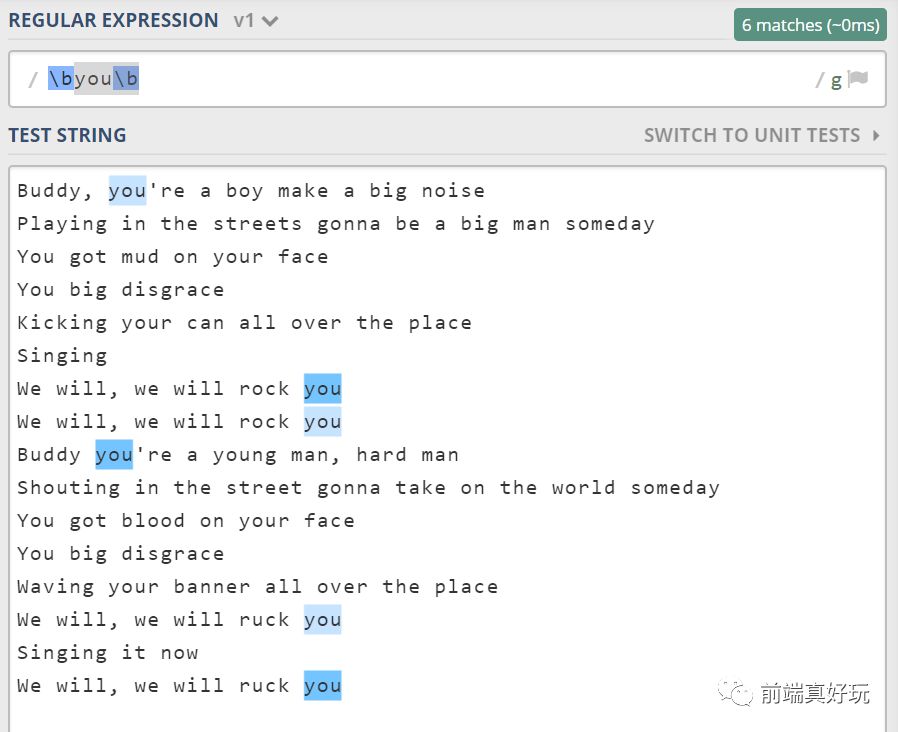Click the 'Singing' line
This screenshot has width=898, height=732.
click(62, 356)
